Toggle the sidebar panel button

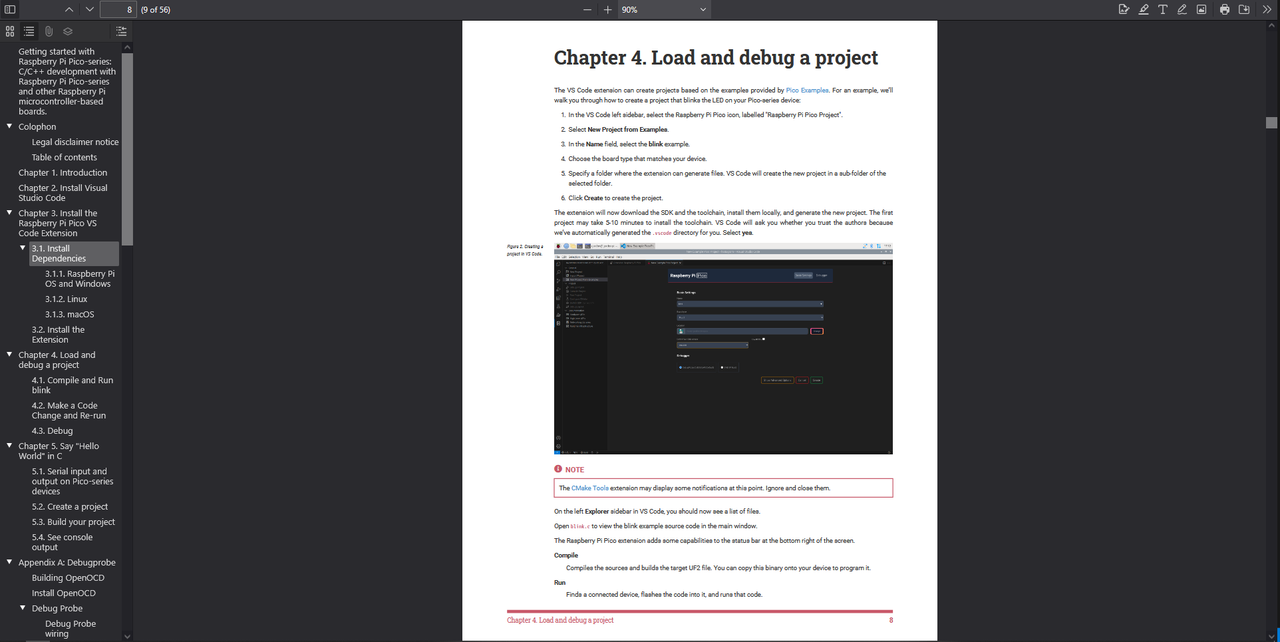pos(10,9)
